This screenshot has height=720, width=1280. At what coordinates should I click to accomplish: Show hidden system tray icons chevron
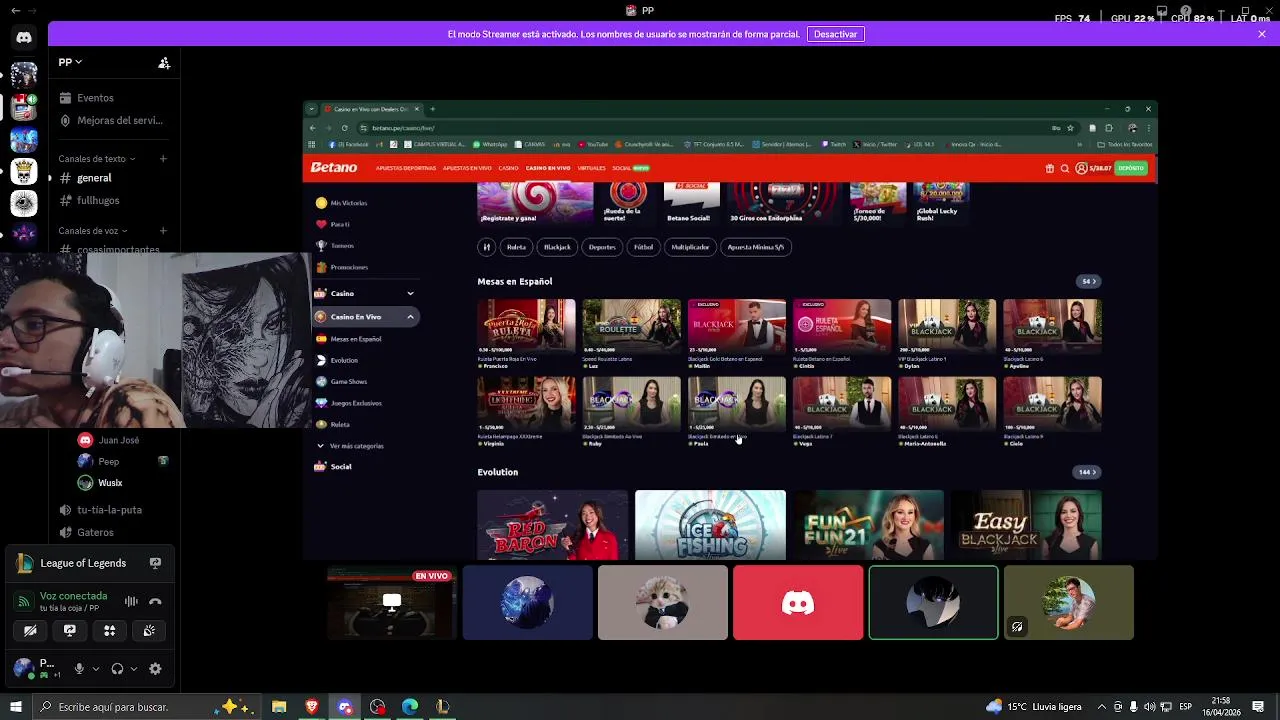[x=1102, y=707]
